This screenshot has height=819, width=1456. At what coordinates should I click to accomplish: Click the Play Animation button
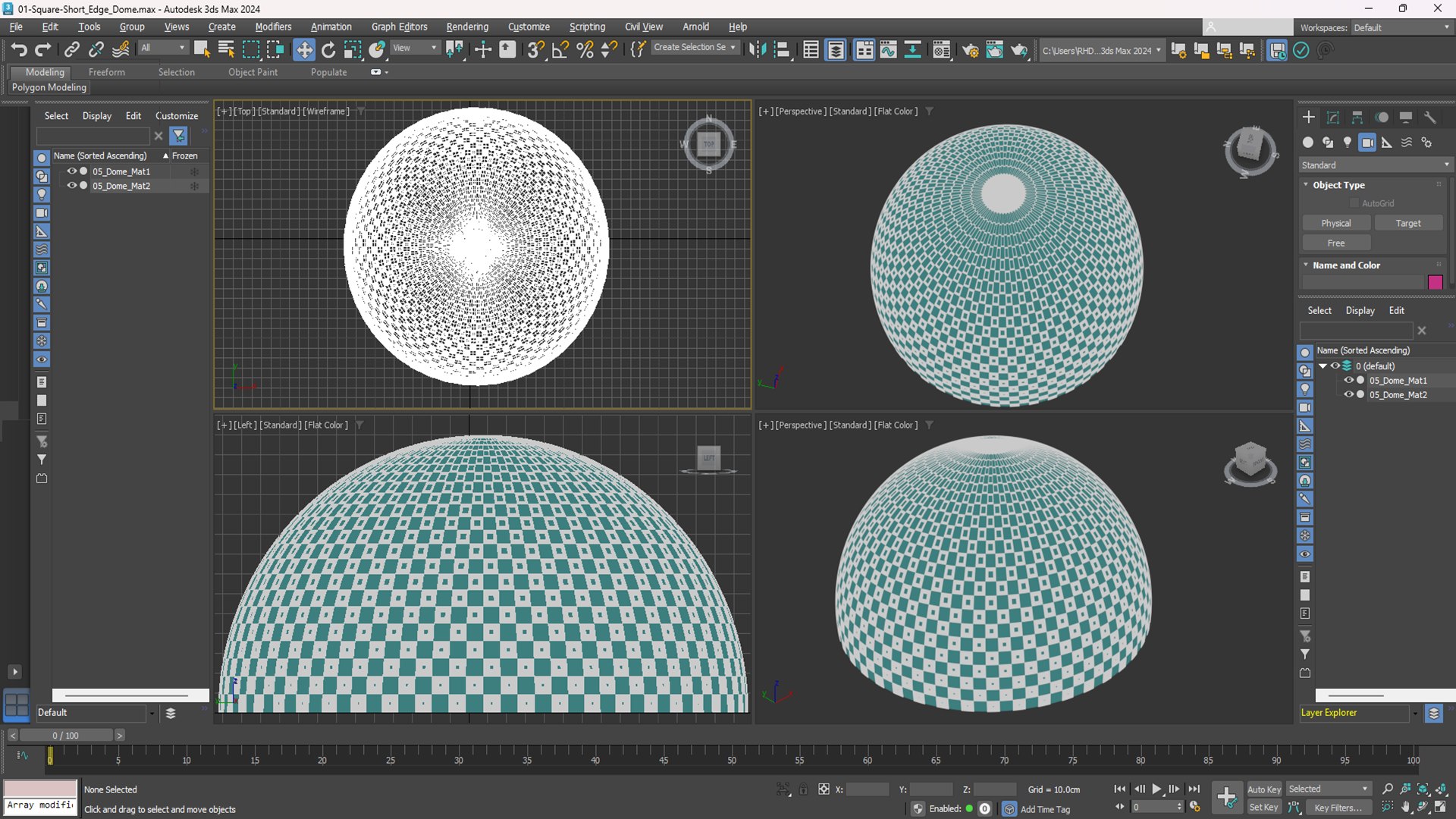point(1156,789)
